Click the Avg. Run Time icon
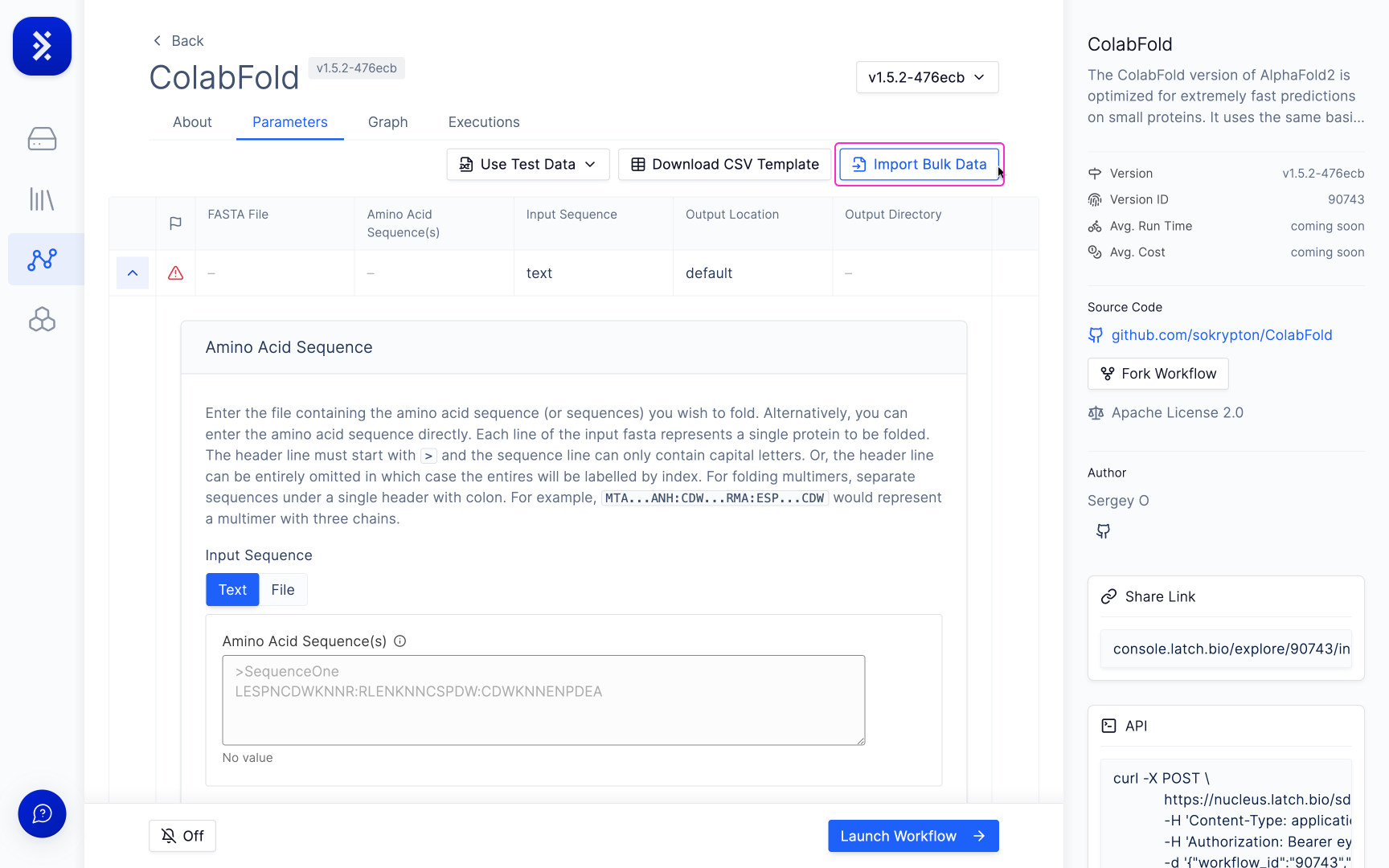The image size is (1389, 868). (x=1095, y=227)
